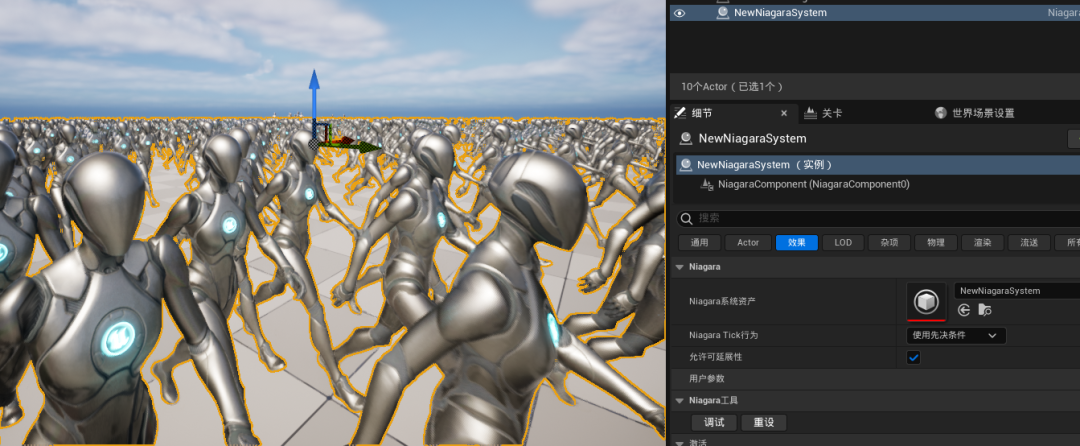The image size is (1080, 446).
Task: Click the Niagara系统资产 property label
Action: point(723,301)
